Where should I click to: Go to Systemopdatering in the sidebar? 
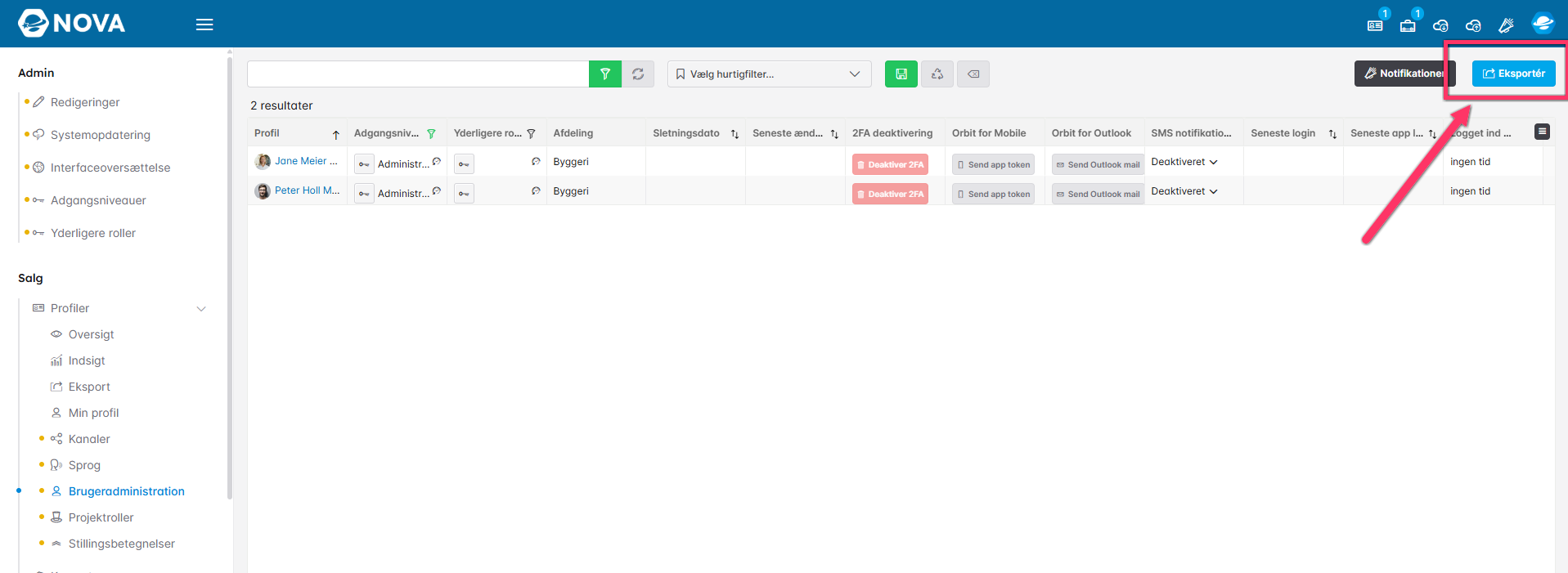[101, 135]
